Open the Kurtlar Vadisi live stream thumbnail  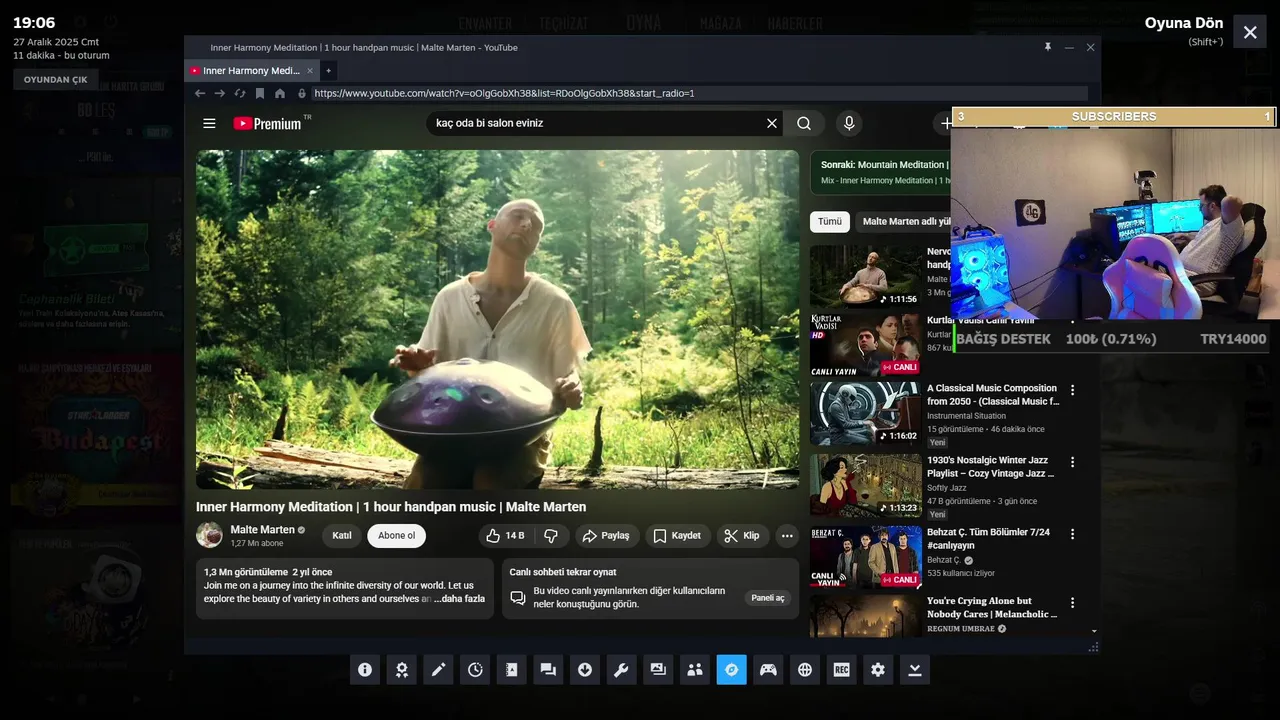(x=865, y=345)
